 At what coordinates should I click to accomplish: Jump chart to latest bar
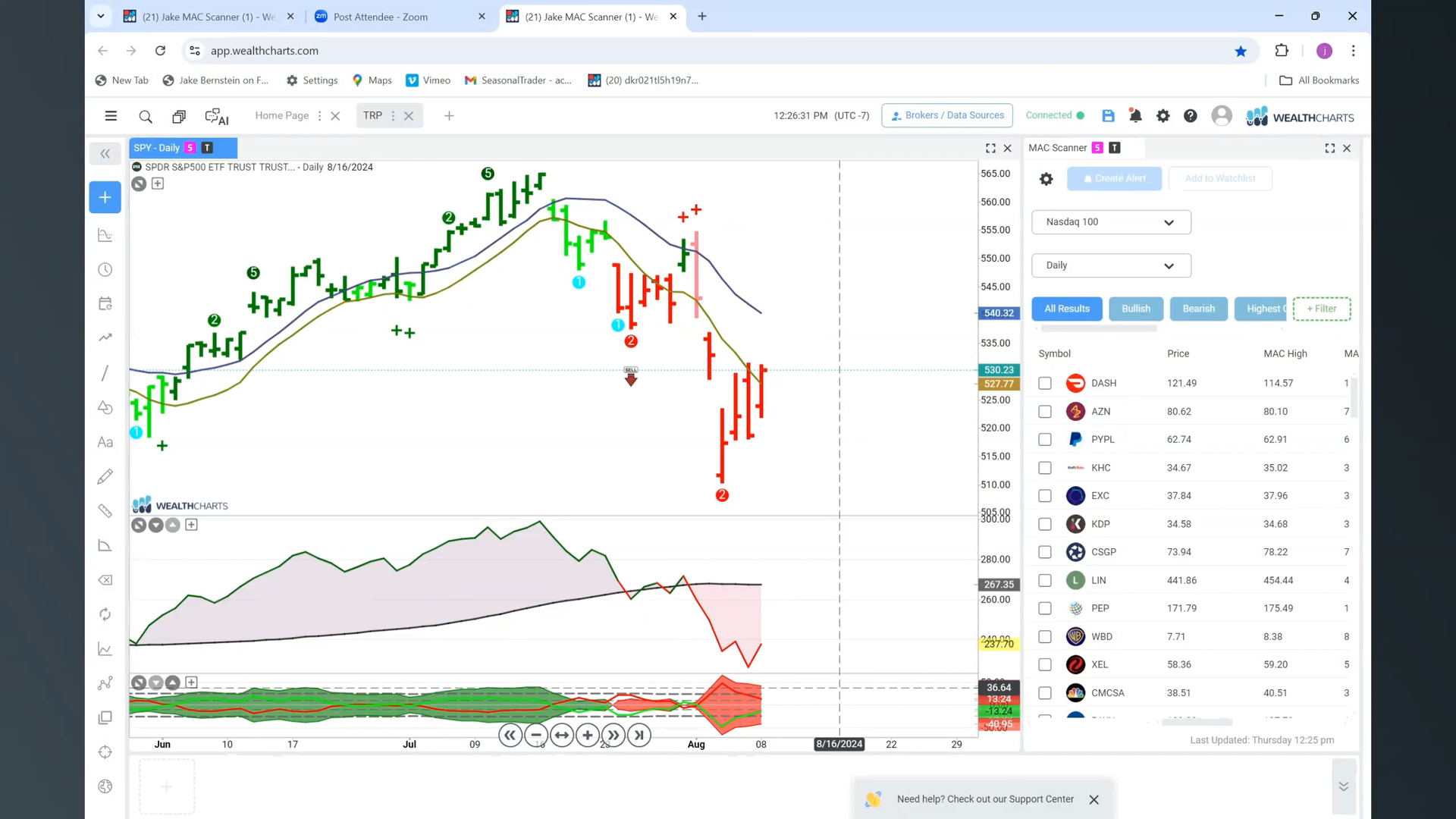tap(639, 735)
